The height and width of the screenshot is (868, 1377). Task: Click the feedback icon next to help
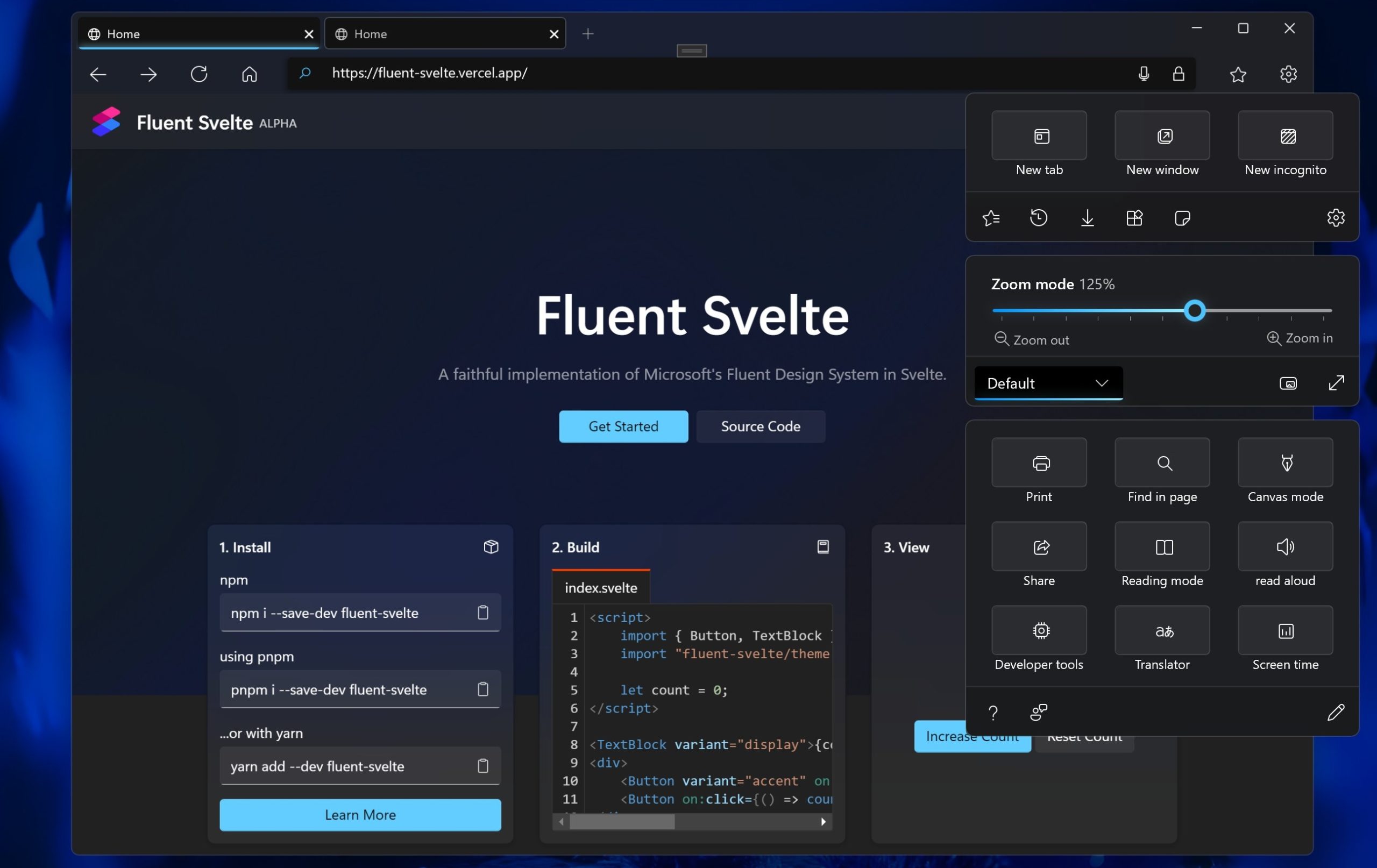pyautogui.click(x=1039, y=713)
